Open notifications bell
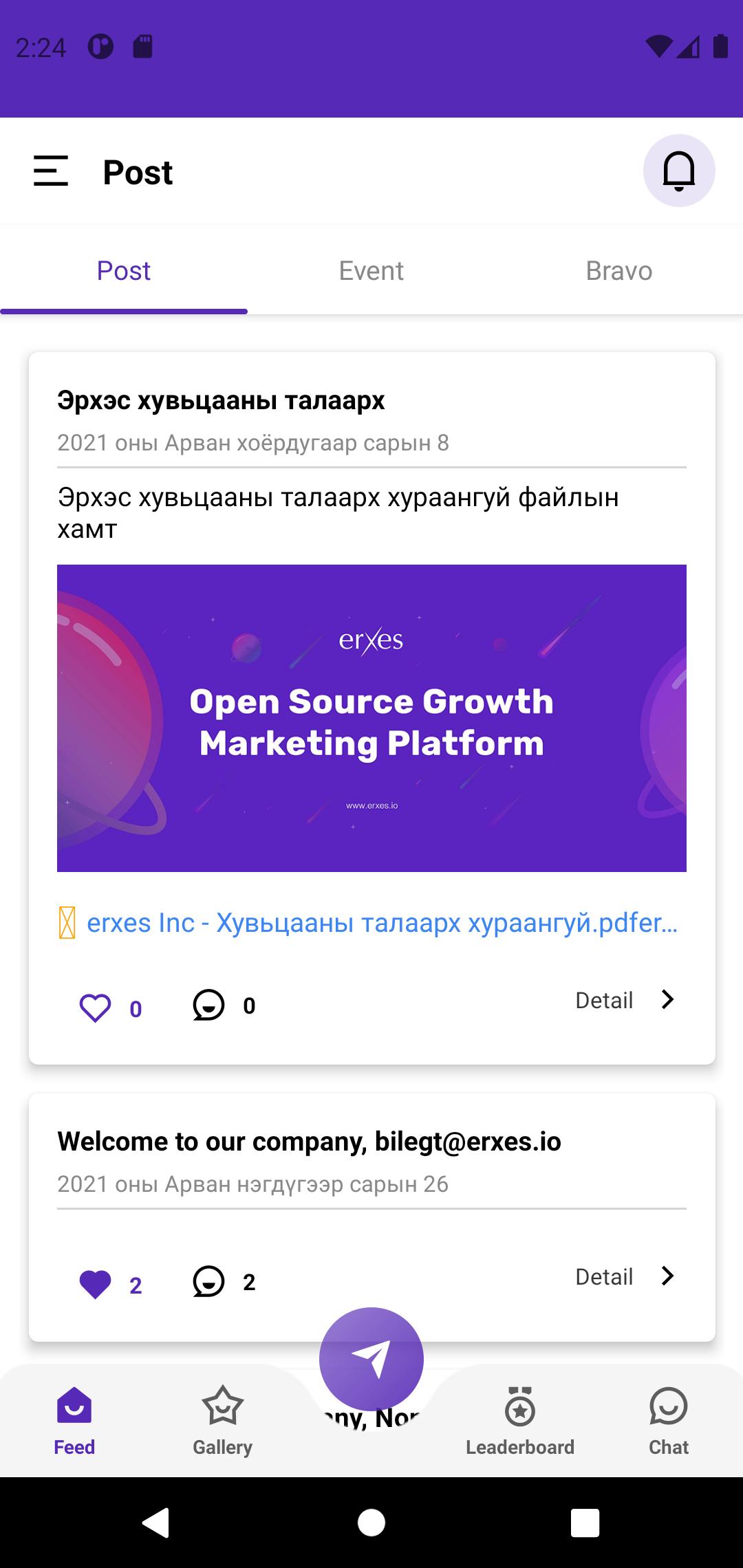This screenshot has height=1568, width=743. point(678,171)
